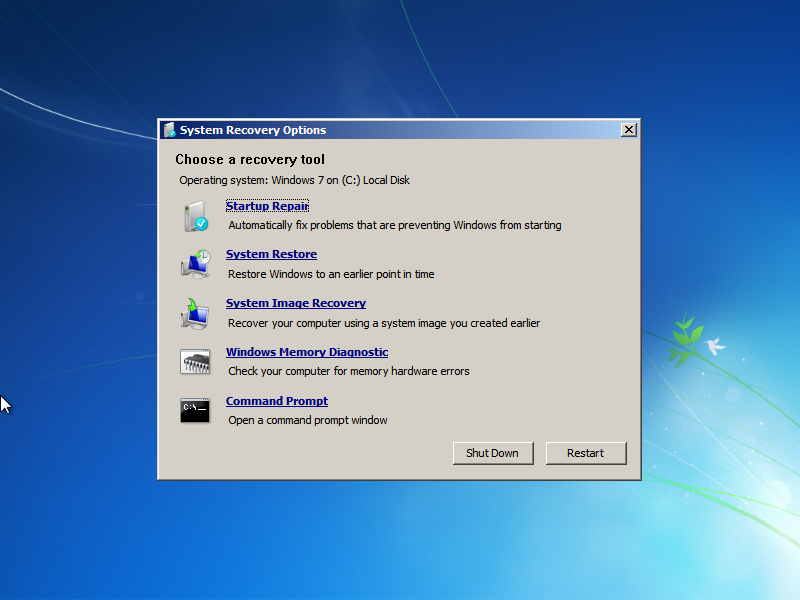Open Startup Repair
The height and width of the screenshot is (600, 800).
click(266, 206)
